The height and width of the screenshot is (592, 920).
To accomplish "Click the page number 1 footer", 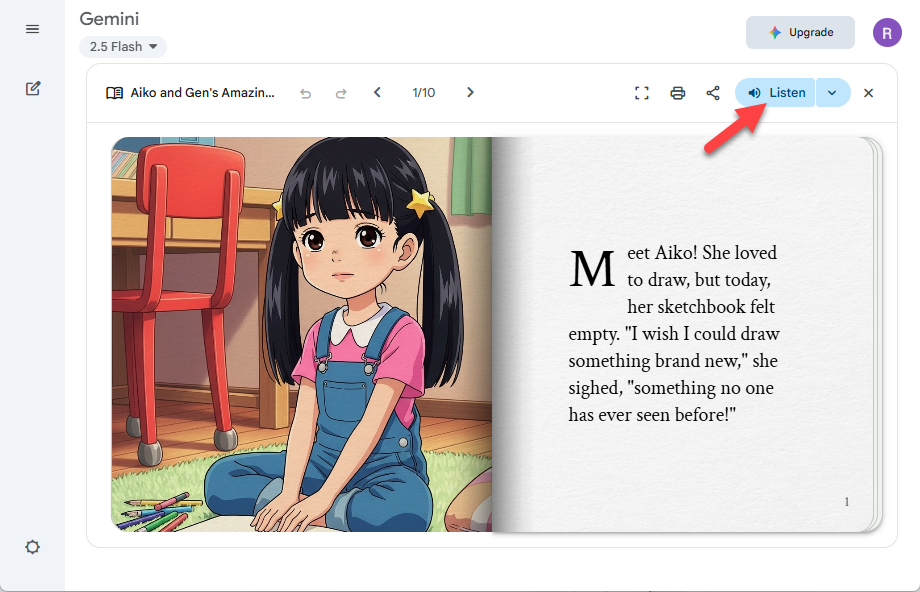I will tap(847, 502).
